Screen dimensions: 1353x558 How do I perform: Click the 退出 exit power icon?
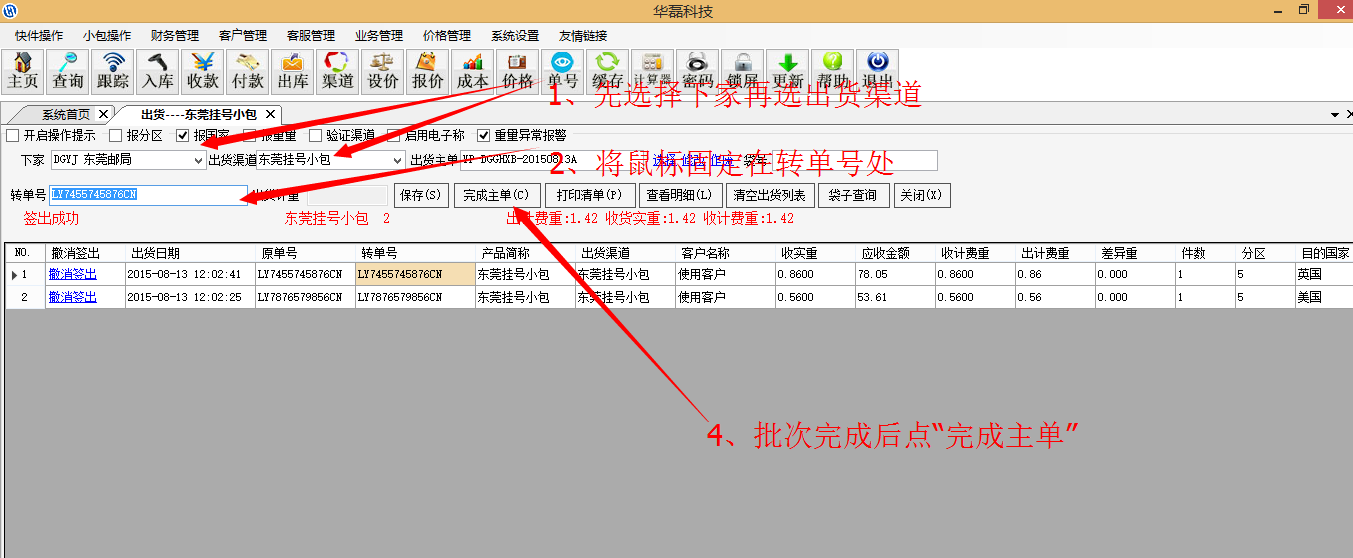click(x=877, y=71)
